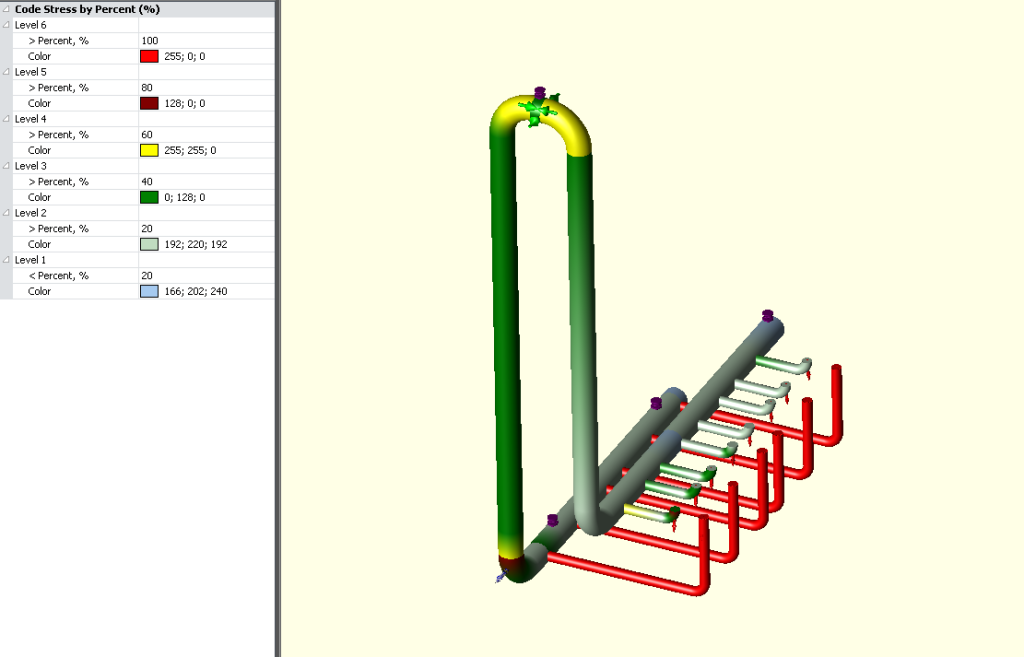This screenshot has width=1024, height=657.
Task: Collapse the Level 1 group
Action: pyautogui.click(x=7, y=260)
